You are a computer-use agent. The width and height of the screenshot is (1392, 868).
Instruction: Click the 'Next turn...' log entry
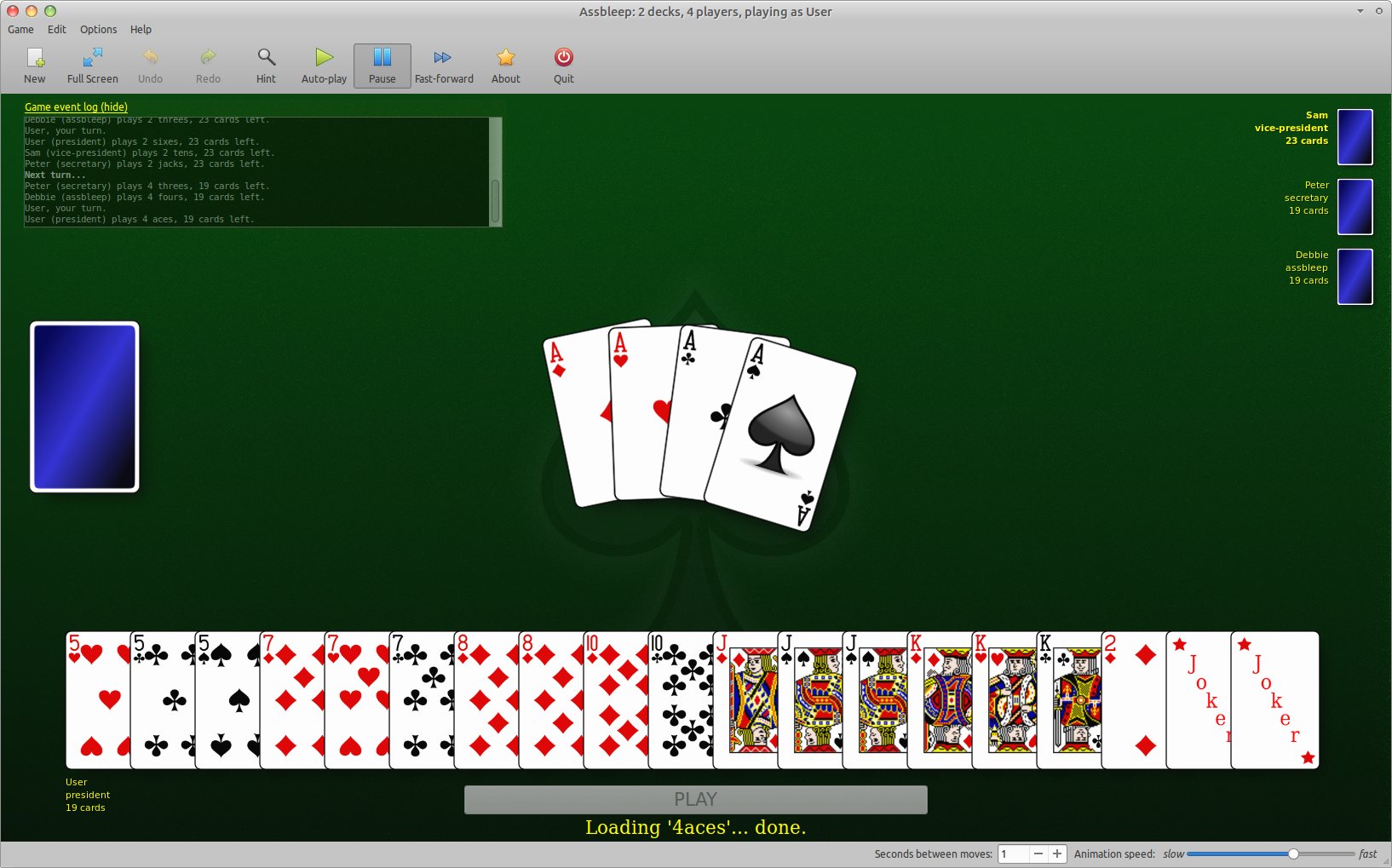[55, 175]
